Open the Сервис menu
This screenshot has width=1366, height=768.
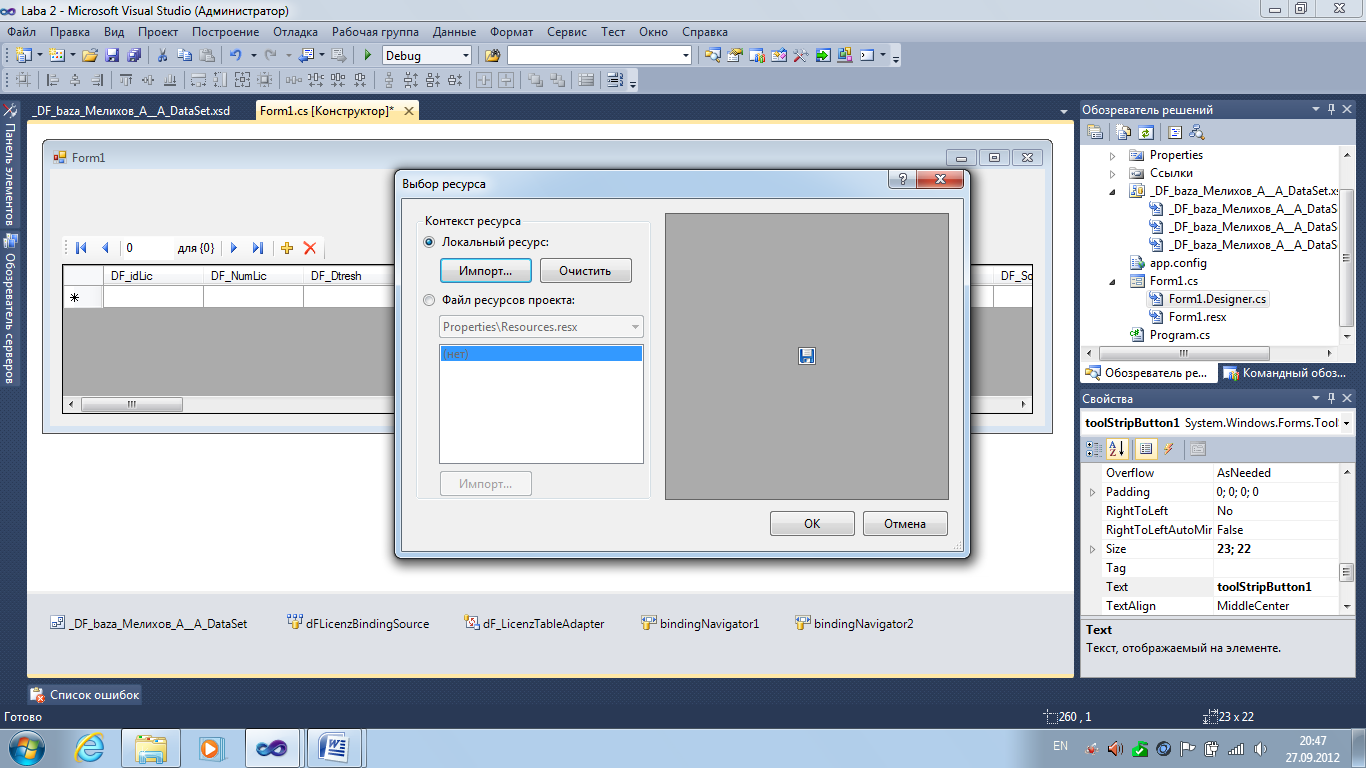tap(567, 32)
